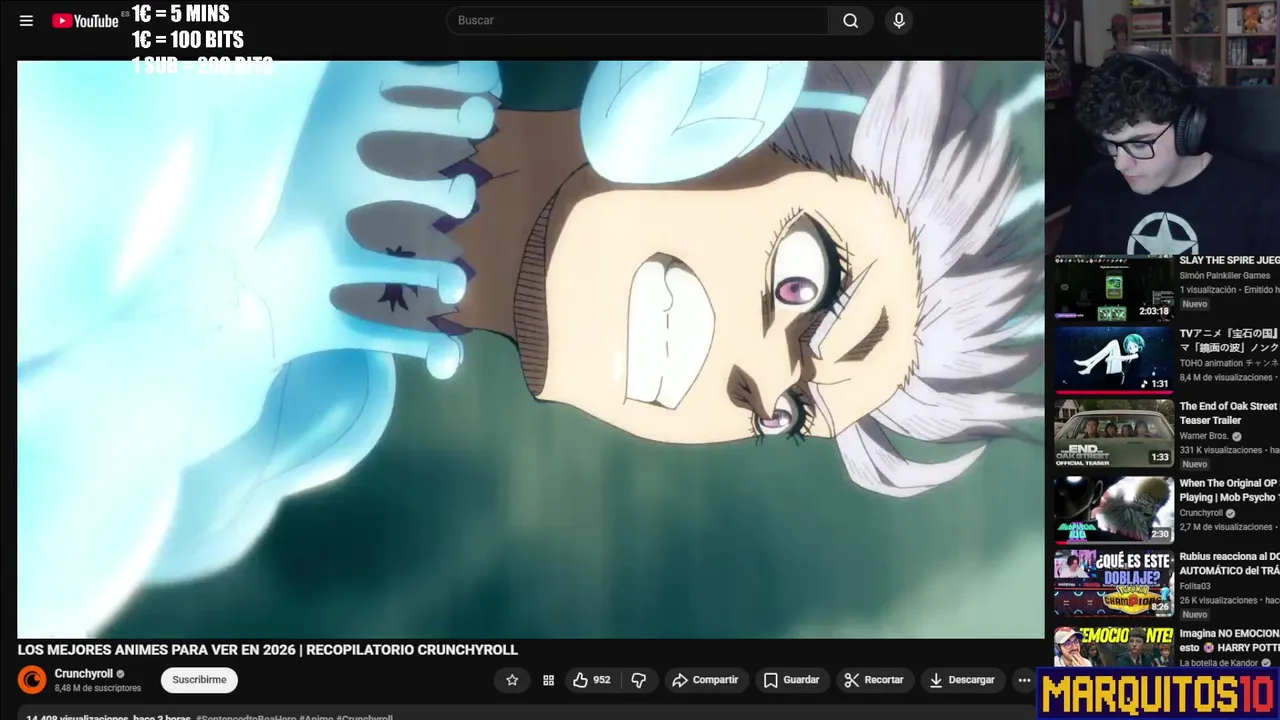
Task: Click the main video player frame
Action: [531, 349]
